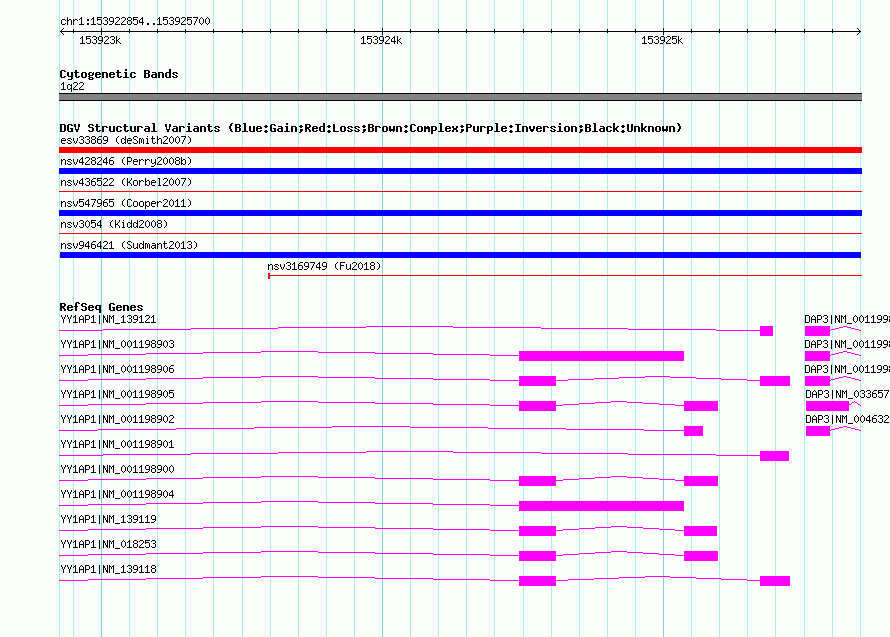The width and height of the screenshot is (890, 637).
Task: Click the DAP3 NM_033657 exon block
Action: (828, 406)
